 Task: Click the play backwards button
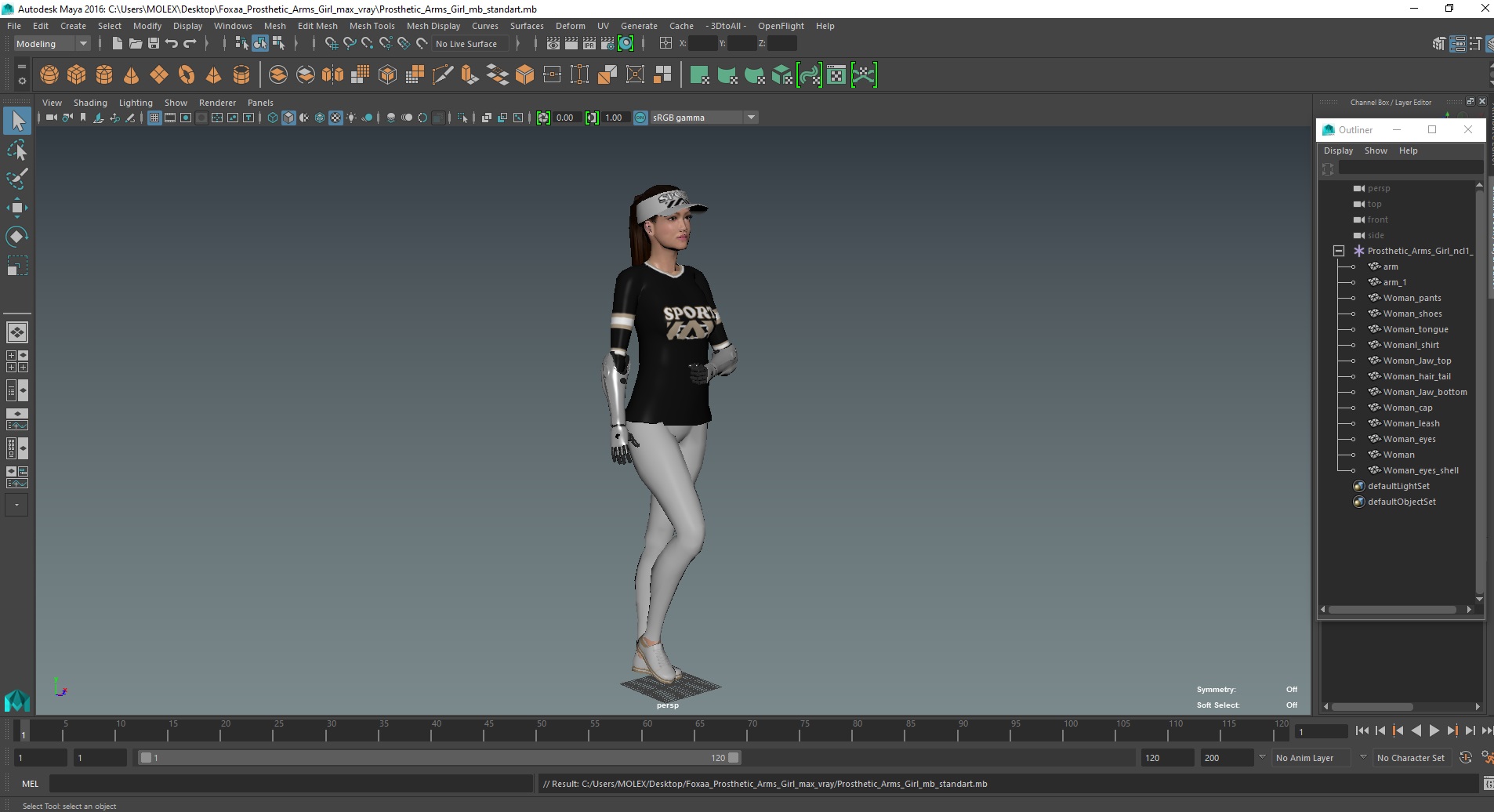(x=1416, y=730)
